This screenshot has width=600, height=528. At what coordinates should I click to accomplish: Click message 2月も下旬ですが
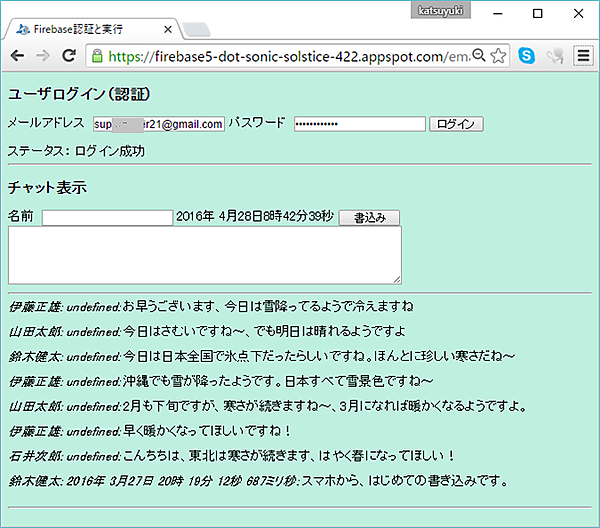tap(325, 406)
